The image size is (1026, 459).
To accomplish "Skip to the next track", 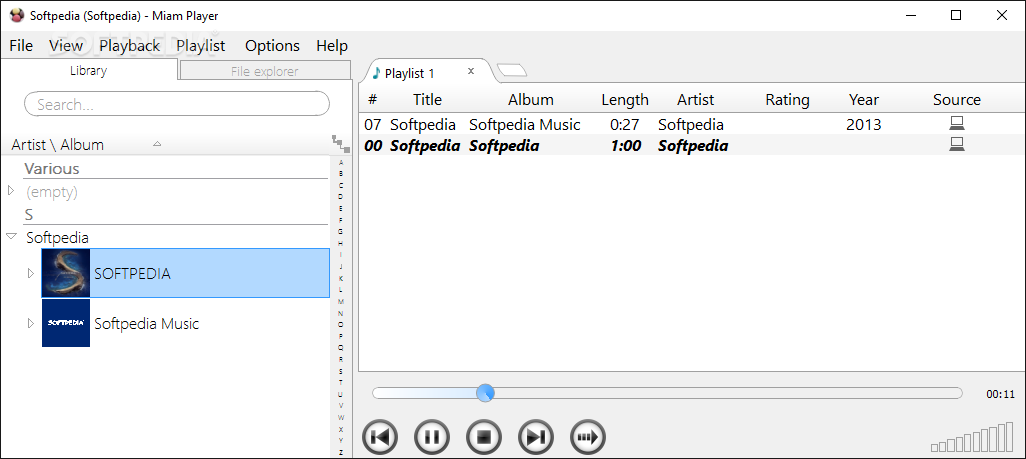I will [x=536, y=437].
